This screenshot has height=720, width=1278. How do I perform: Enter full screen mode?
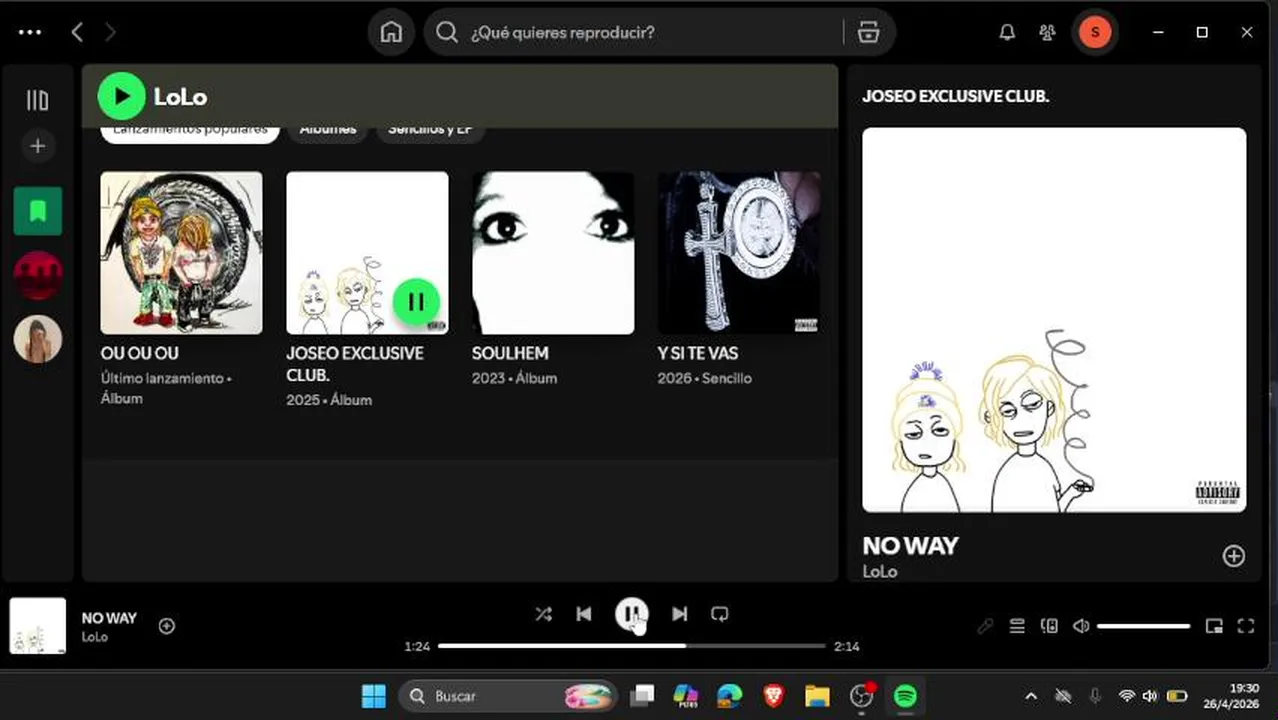pos(1246,626)
